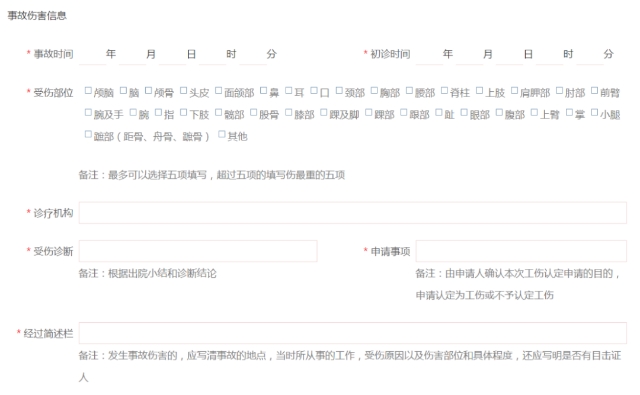Screen dimensions: 640x395
Task: Select the 脊柱 checkbox
Action: click(444, 91)
